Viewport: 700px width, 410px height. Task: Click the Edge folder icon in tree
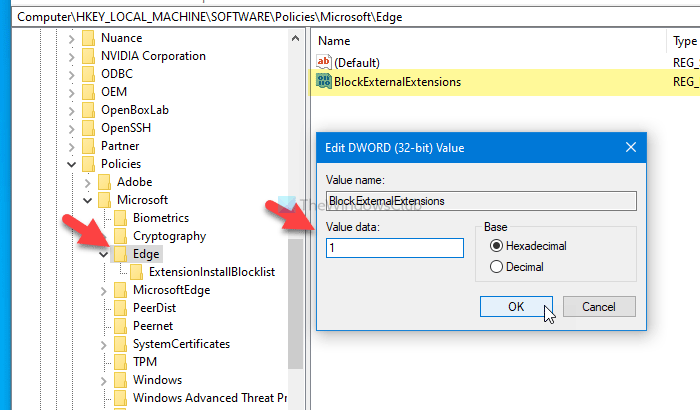coord(120,254)
